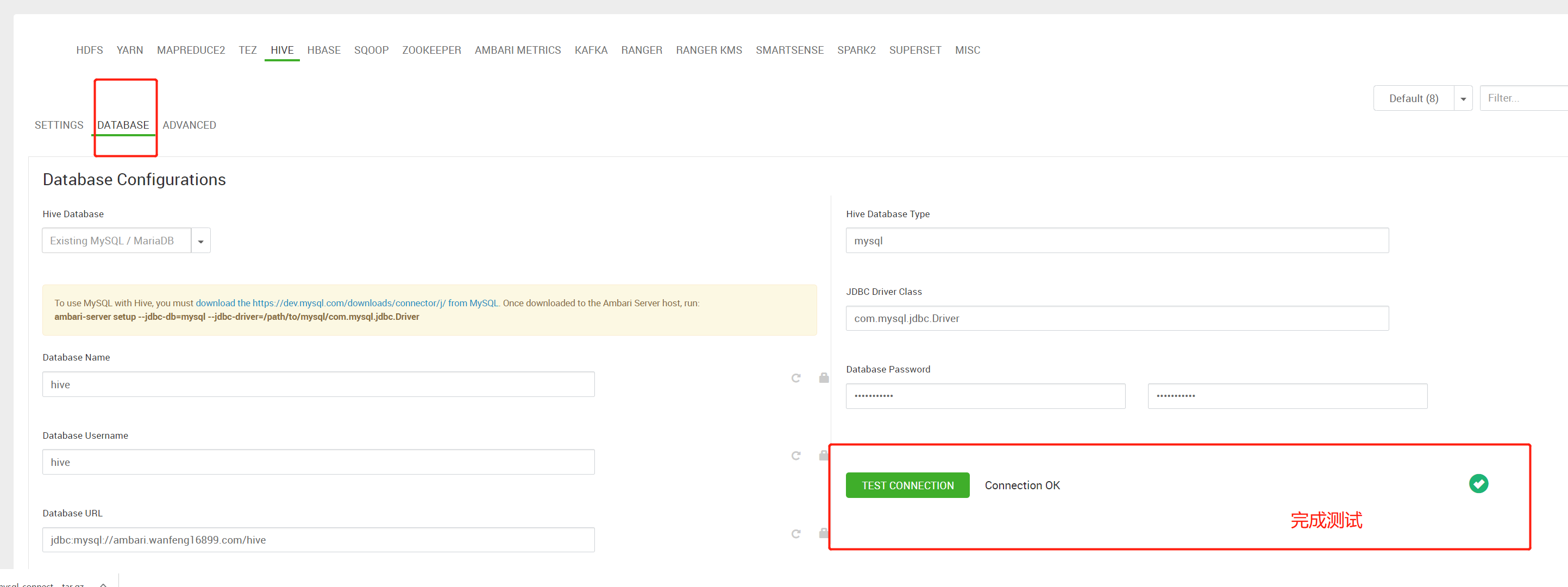Click undo icon beside Database Username field

coord(795,456)
